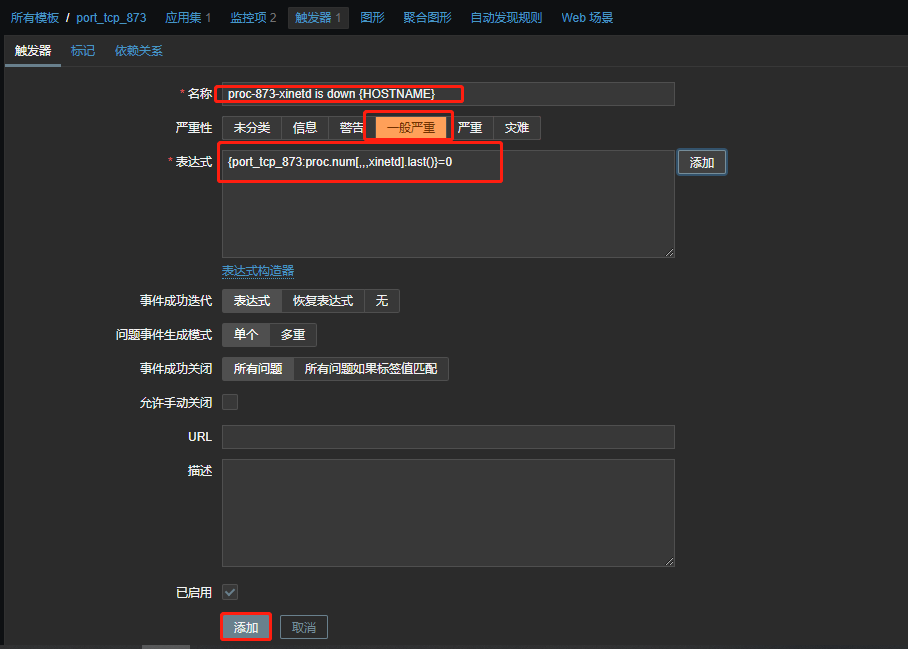
Task: Open the 表达式构造器 link
Action: click(258, 271)
